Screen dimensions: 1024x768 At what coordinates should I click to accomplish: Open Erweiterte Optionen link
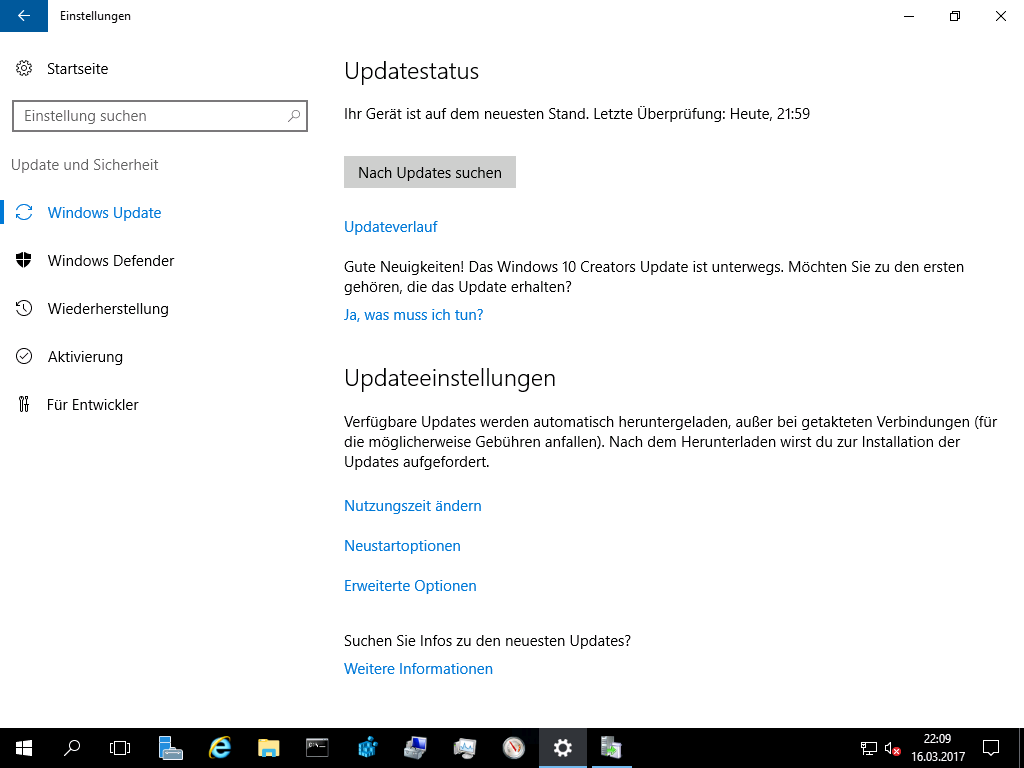pyautogui.click(x=410, y=586)
